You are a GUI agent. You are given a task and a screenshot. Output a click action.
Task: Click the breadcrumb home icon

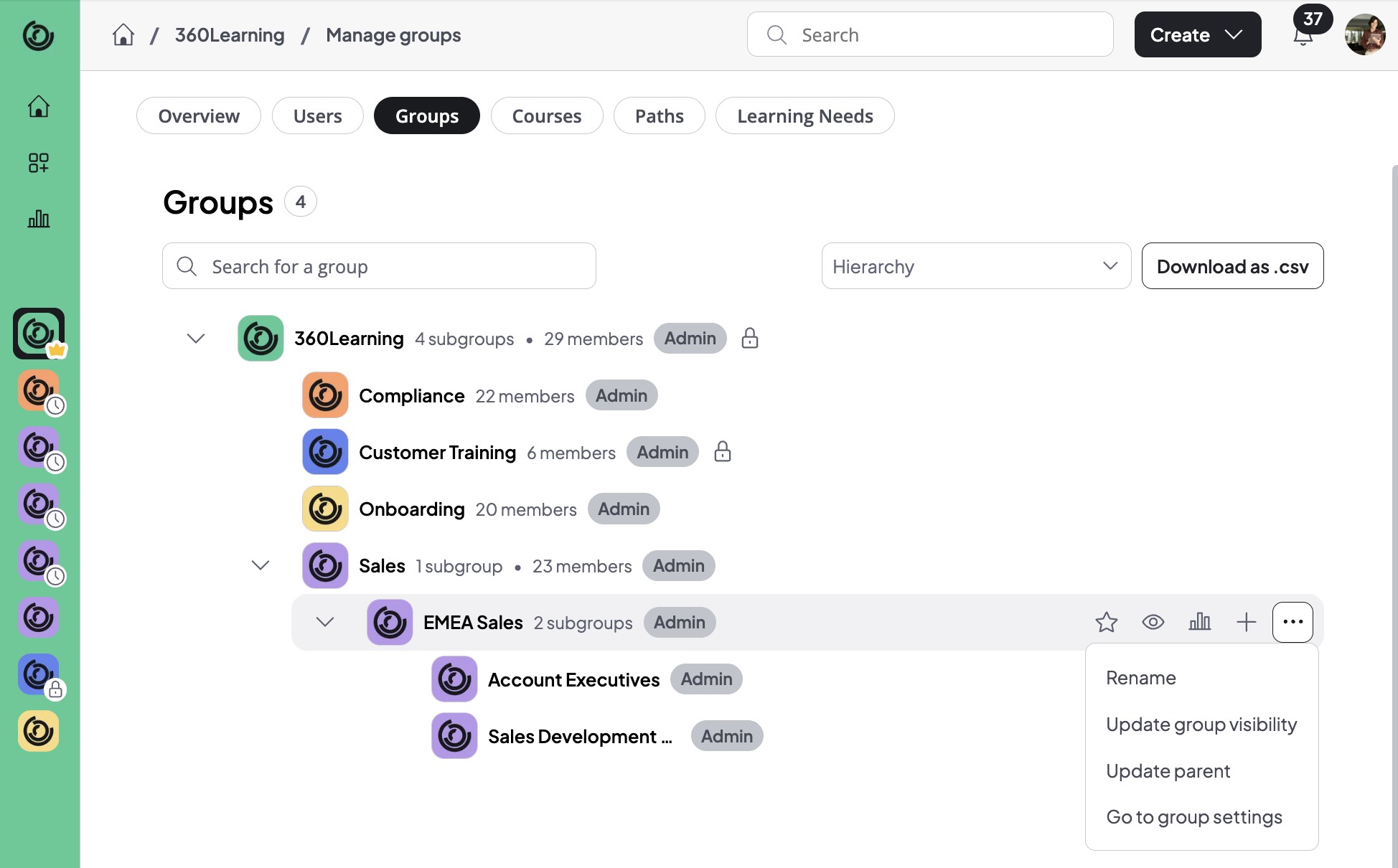(x=123, y=34)
